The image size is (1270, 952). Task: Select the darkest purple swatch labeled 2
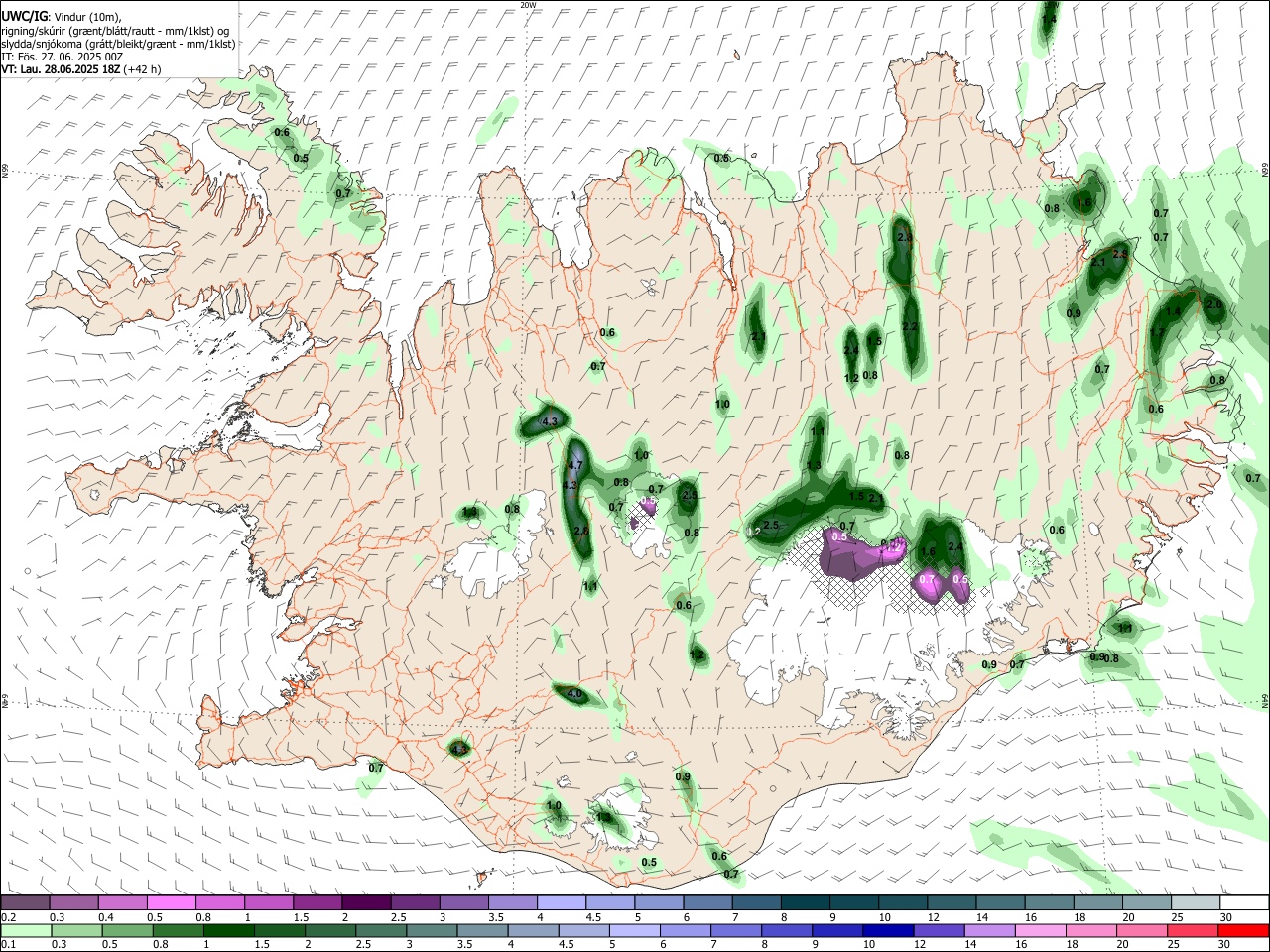pos(366,903)
